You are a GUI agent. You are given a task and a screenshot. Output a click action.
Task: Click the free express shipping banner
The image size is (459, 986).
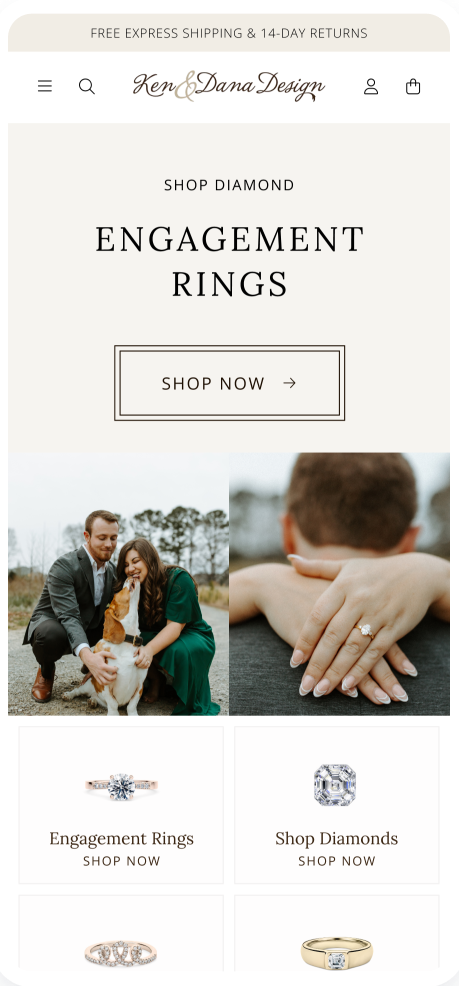(x=229, y=33)
